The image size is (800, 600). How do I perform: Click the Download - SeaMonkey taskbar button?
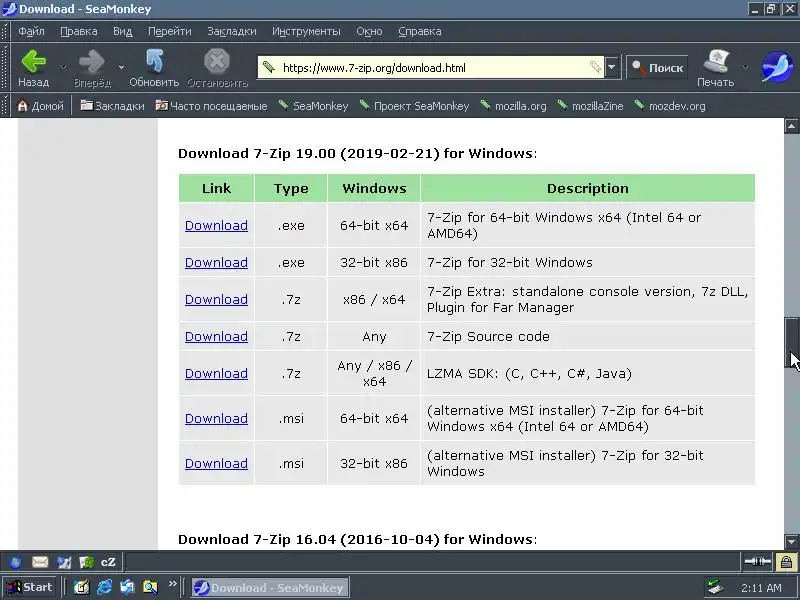coord(270,588)
